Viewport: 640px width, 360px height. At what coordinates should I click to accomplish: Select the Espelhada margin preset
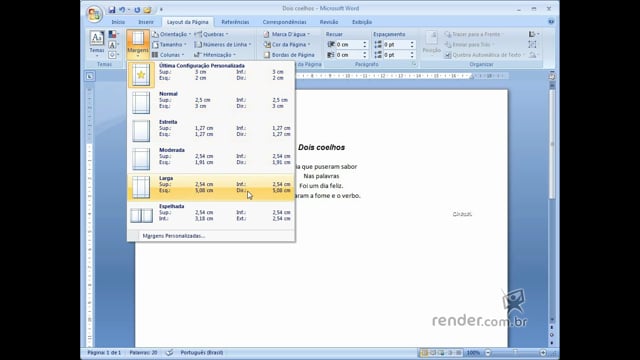coord(211,215)
